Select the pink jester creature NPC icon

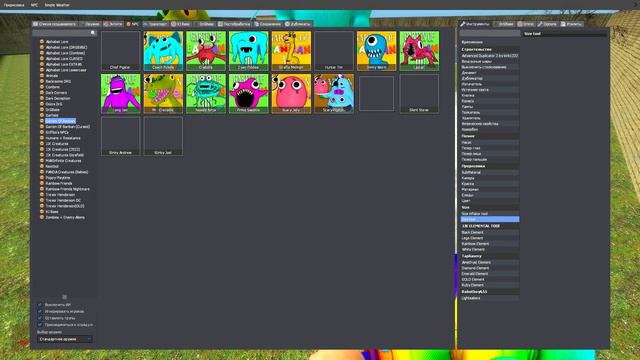(419, 51)
